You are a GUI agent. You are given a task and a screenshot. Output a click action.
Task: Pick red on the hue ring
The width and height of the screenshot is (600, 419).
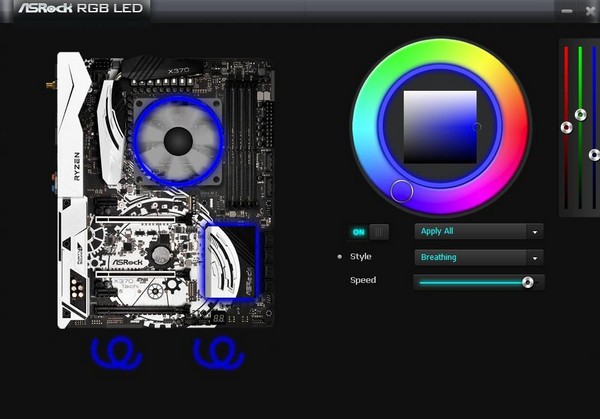tap(515, 128)
